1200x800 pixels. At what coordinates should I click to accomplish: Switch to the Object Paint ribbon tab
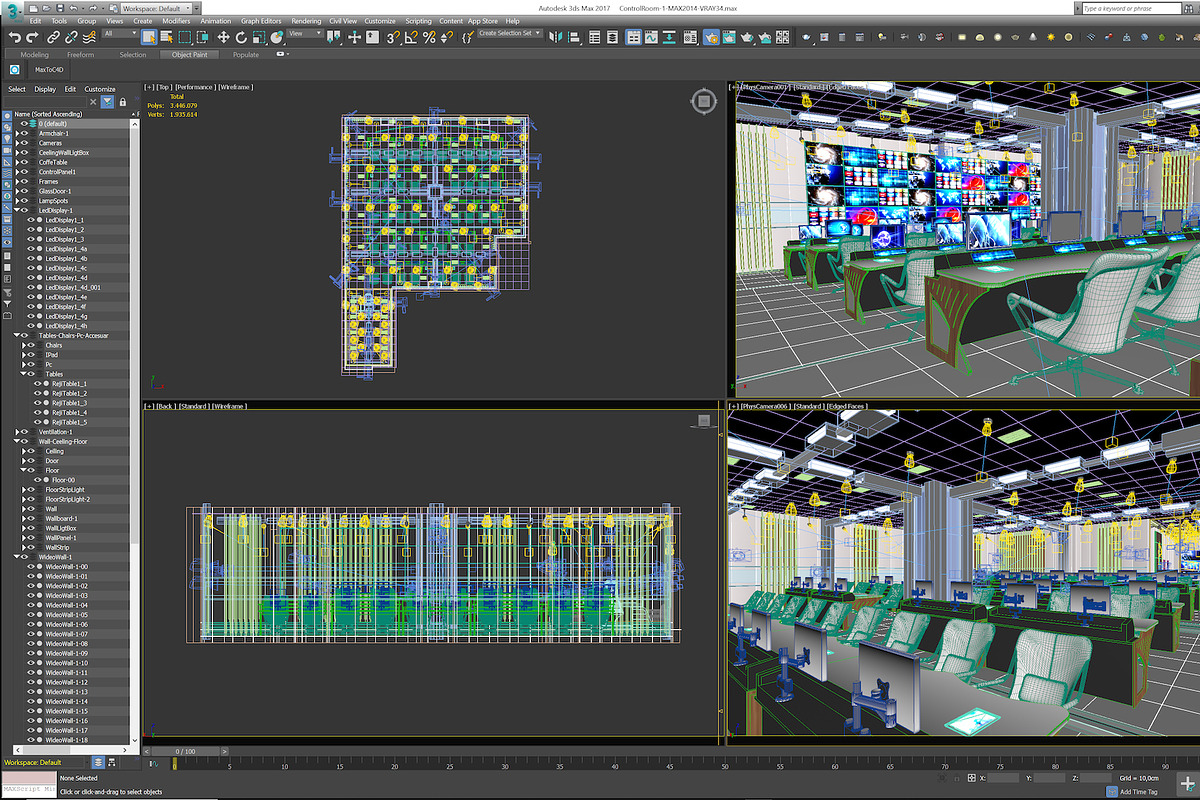click(189, 55)
